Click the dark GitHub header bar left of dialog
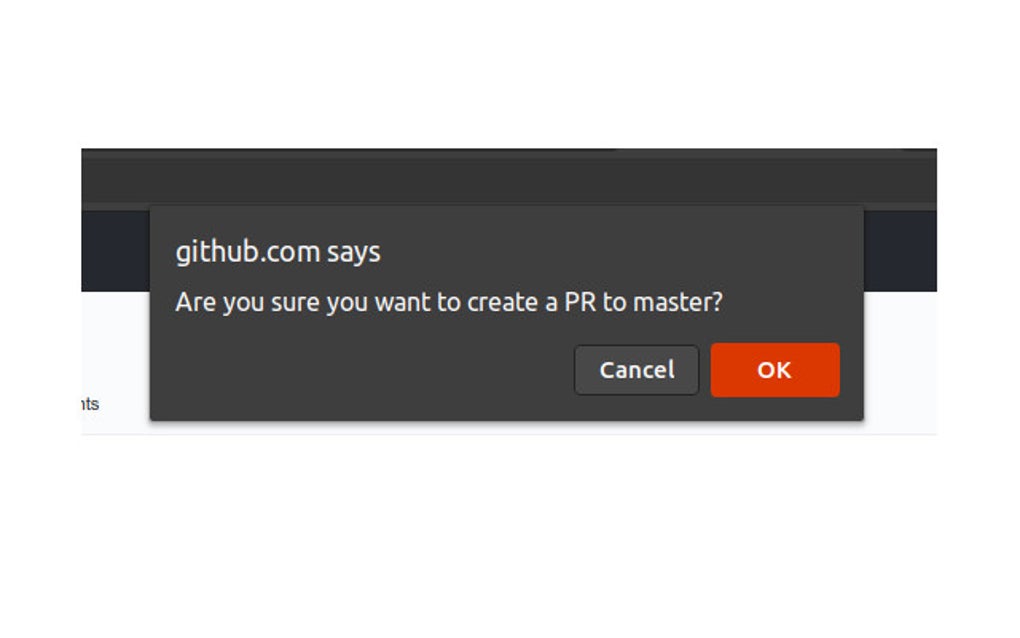Viewport: 1020px width, 638px height. tap(115, 250)
